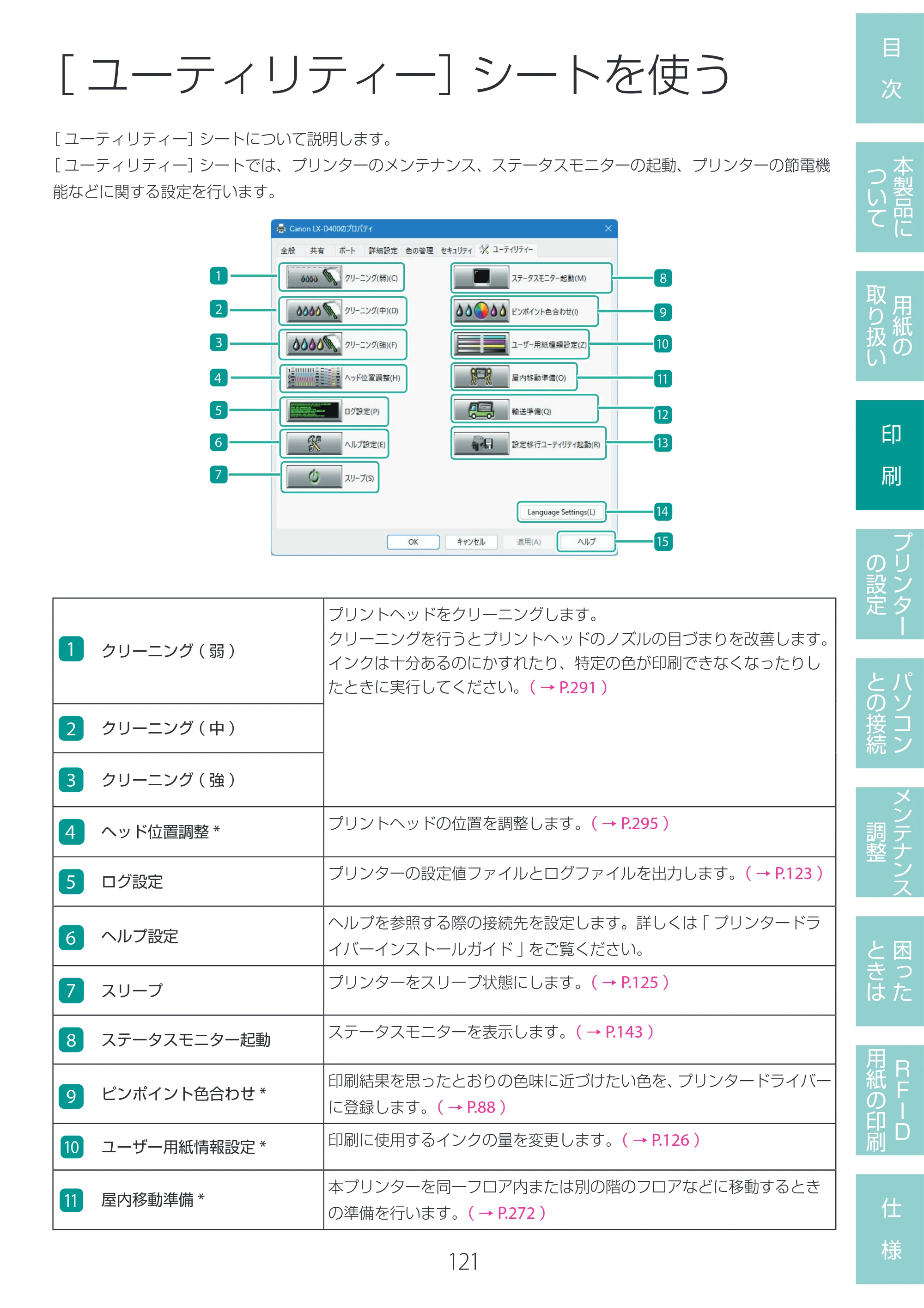The width and height of the screenshot is (924, 1308).
Task: Open ピンポイント色合わせ(I) color matching
Action: pos(480,311)
